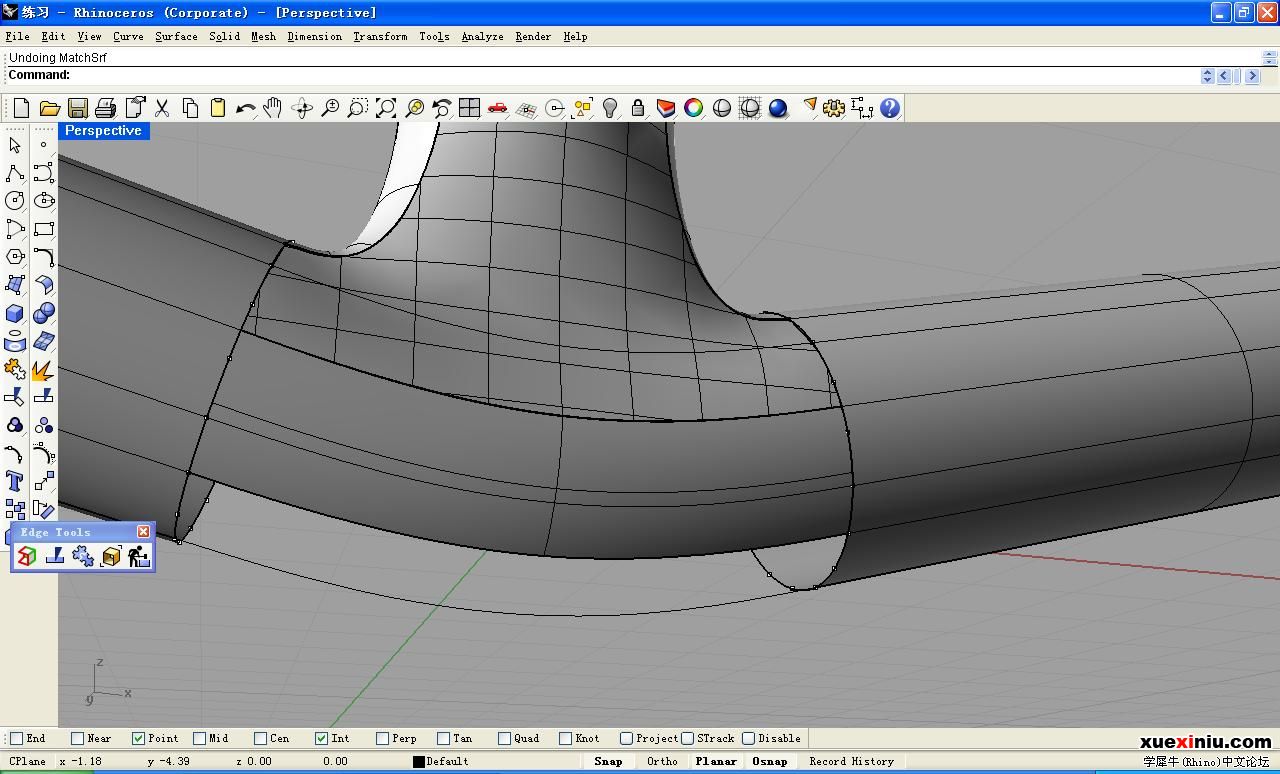
Task: Toggle Planar mode in status bar
Action: point(716,761)
